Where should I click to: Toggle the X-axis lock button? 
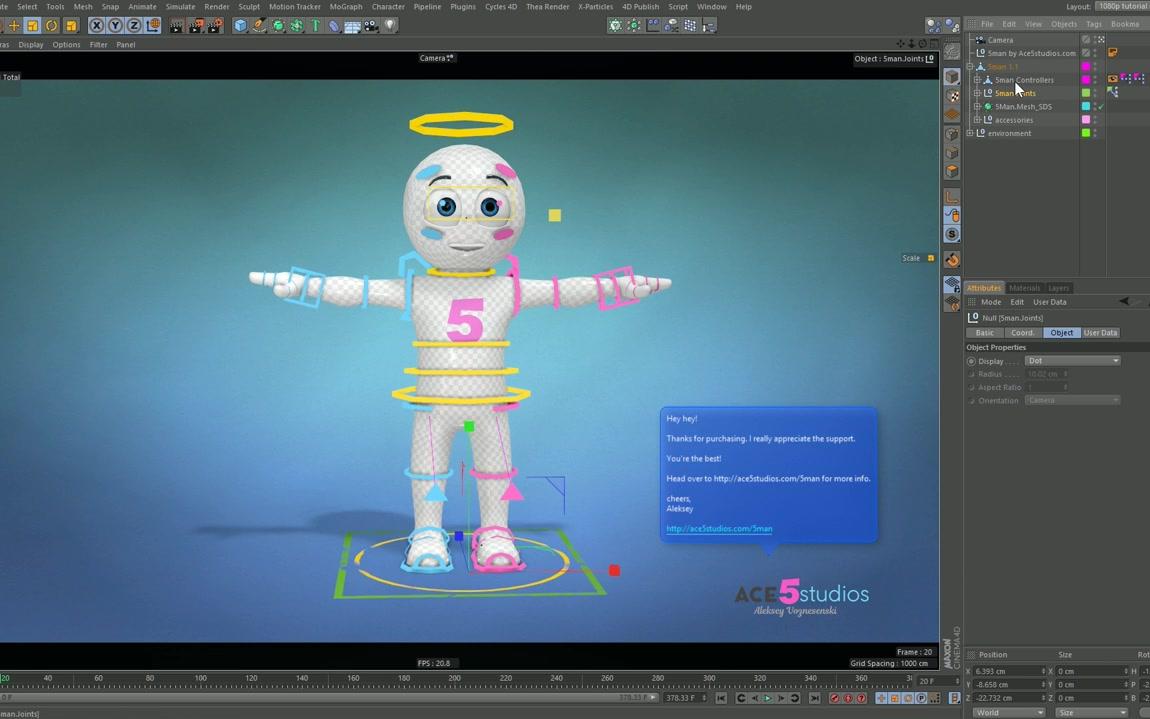95,25
